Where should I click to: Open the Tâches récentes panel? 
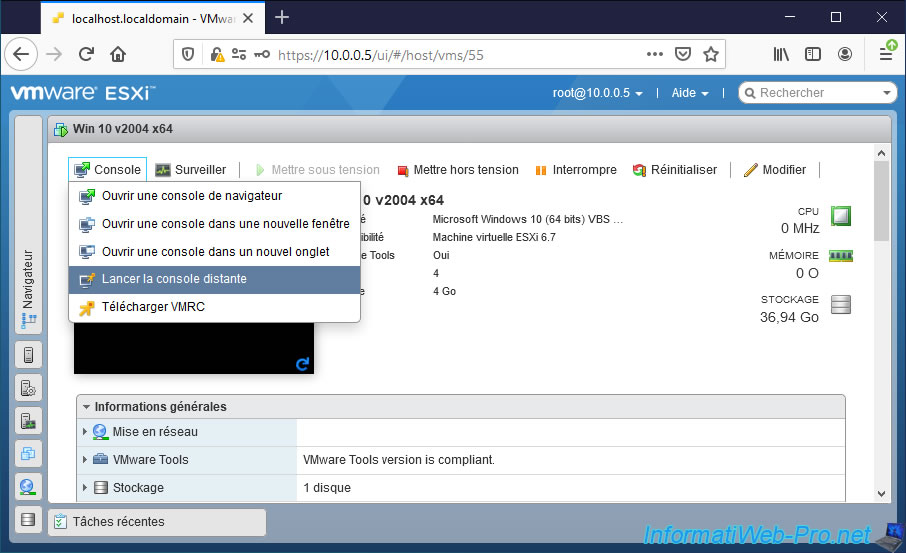(157, 522)
